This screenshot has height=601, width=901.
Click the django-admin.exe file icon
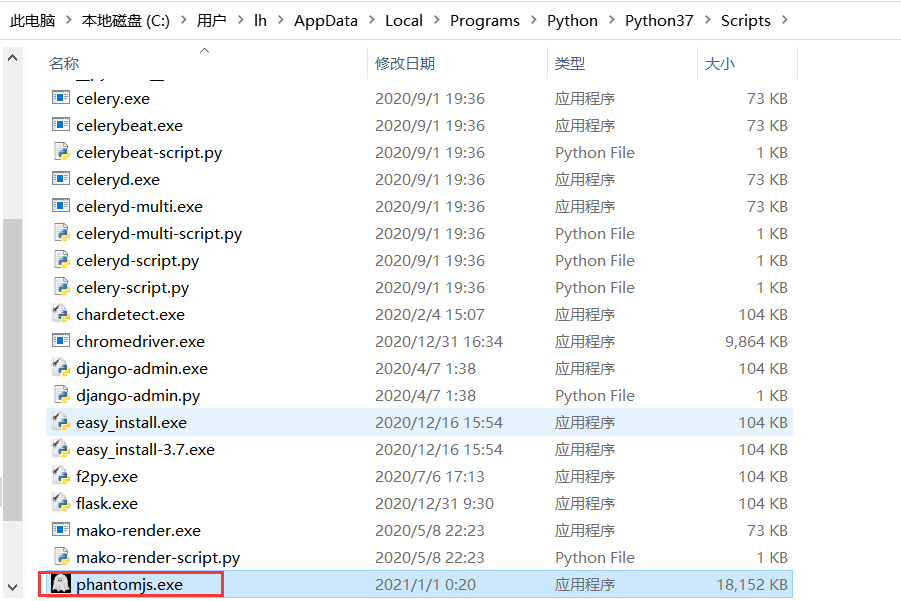[x=61, y=368]
